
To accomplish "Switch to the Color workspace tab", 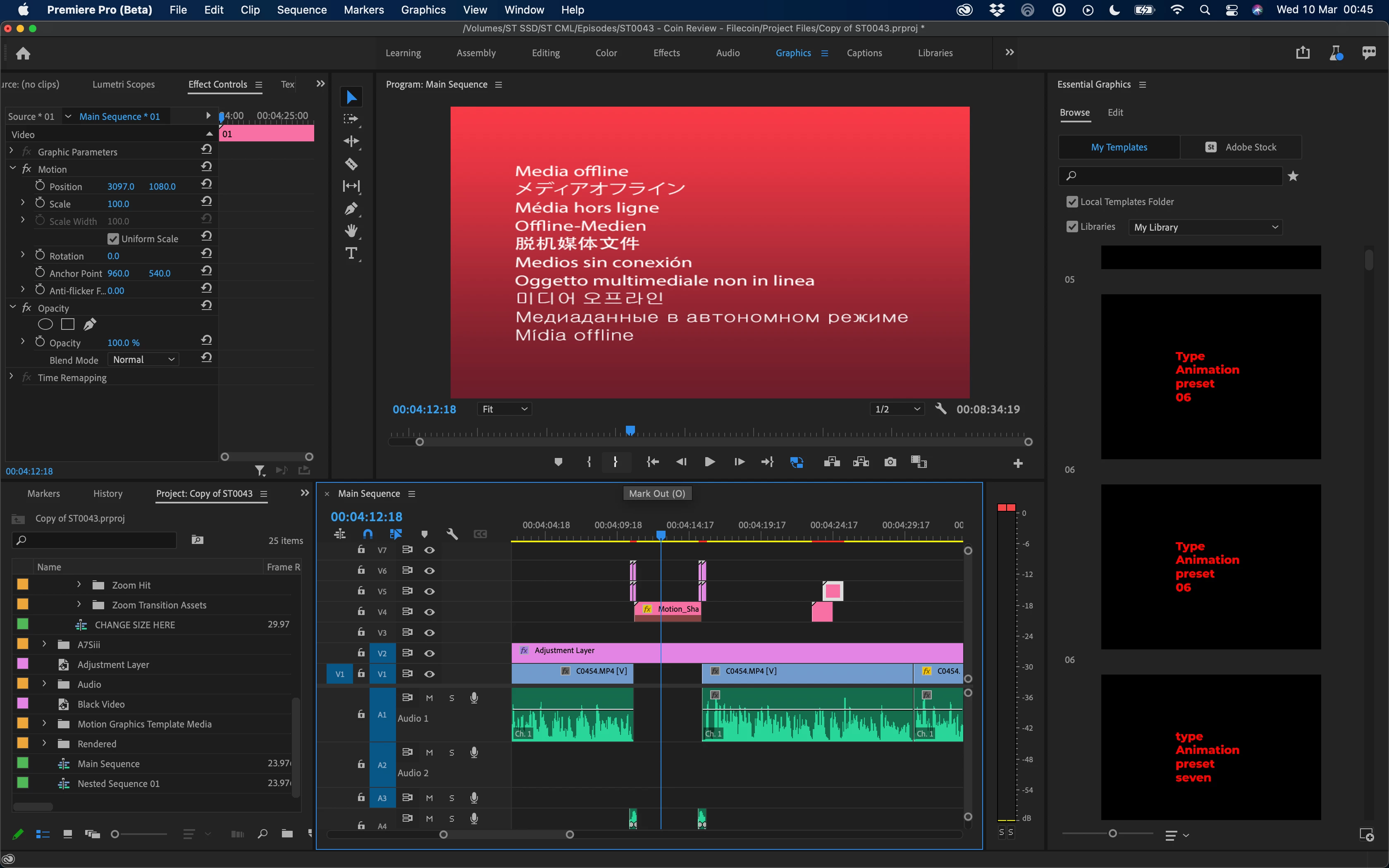I will [x=606, y=53].
